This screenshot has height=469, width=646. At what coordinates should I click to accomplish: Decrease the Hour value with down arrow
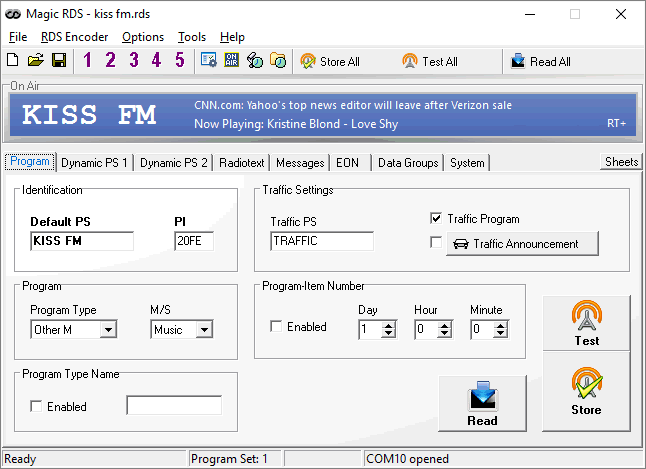tap(445, 333)
